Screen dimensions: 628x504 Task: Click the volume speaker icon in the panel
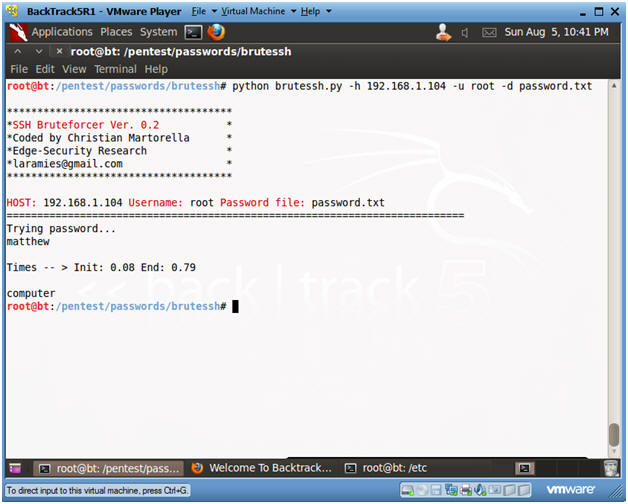point(465,33)
